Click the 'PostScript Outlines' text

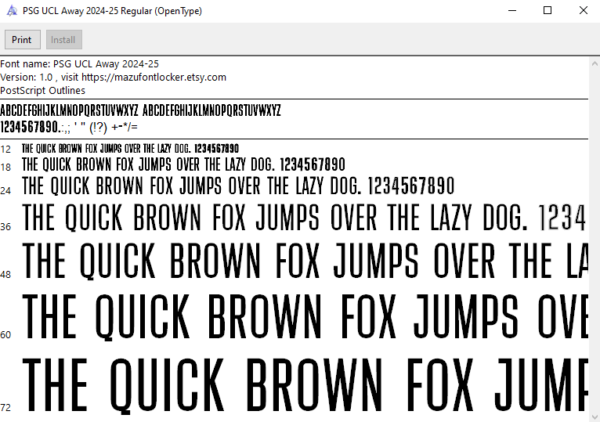tap(42, 91)
